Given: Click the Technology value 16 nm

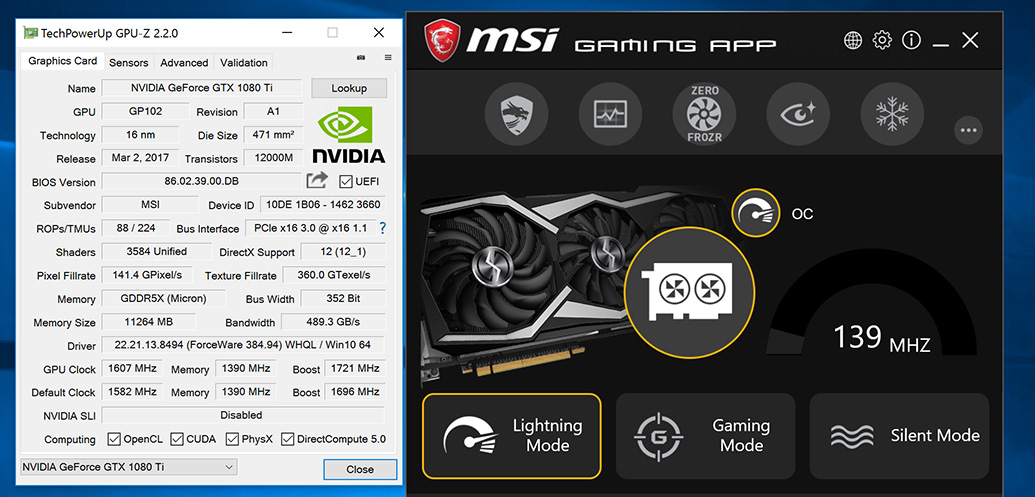Looking at the screenshot, I should coord(141,135).
